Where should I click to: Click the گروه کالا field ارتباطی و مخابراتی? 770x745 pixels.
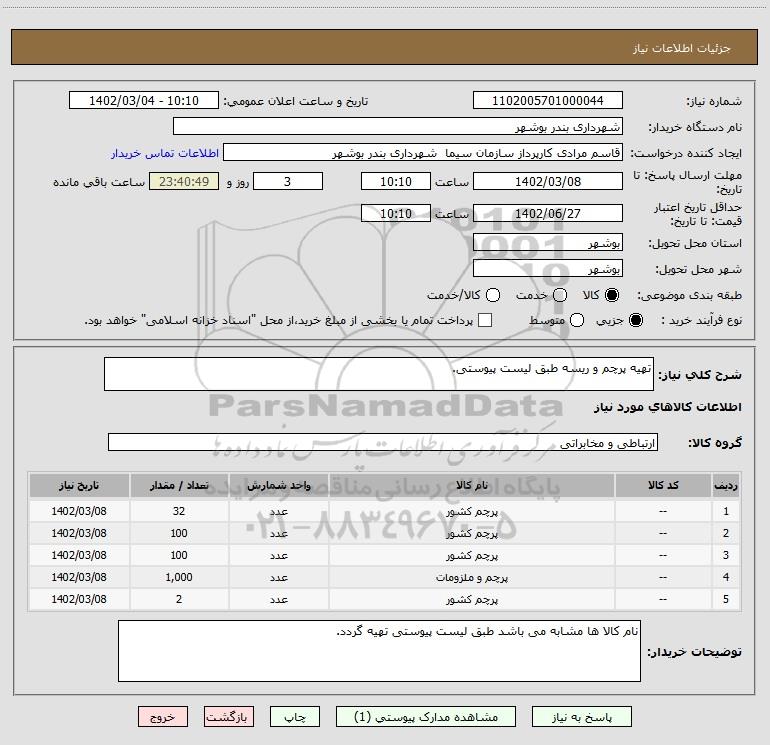tap(383, 442)
